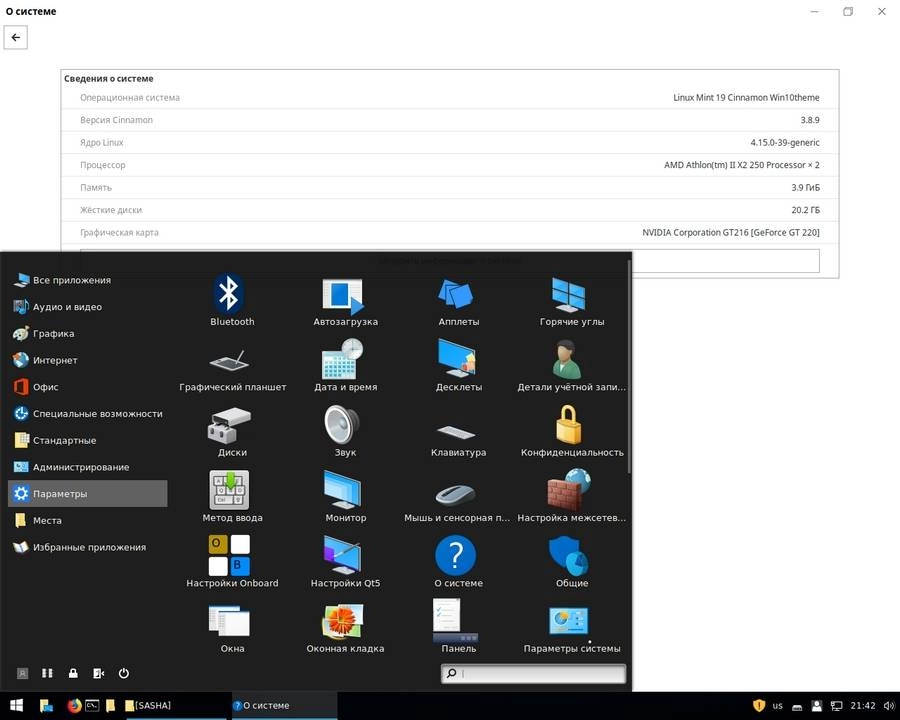Open Панель panel settings
900x720 pixels.
tap(459, 628)
